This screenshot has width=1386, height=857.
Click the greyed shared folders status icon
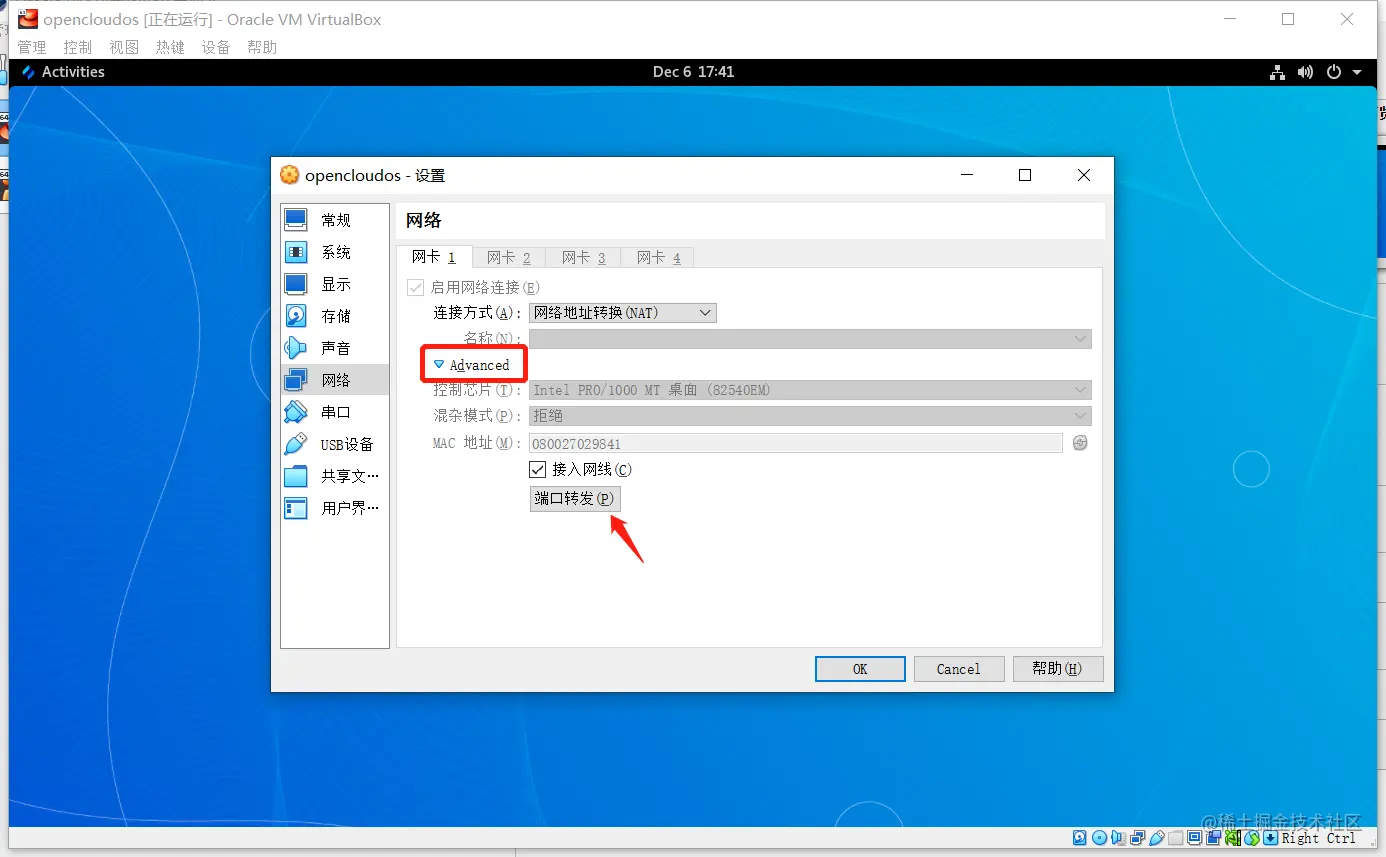click(1176, 838)
